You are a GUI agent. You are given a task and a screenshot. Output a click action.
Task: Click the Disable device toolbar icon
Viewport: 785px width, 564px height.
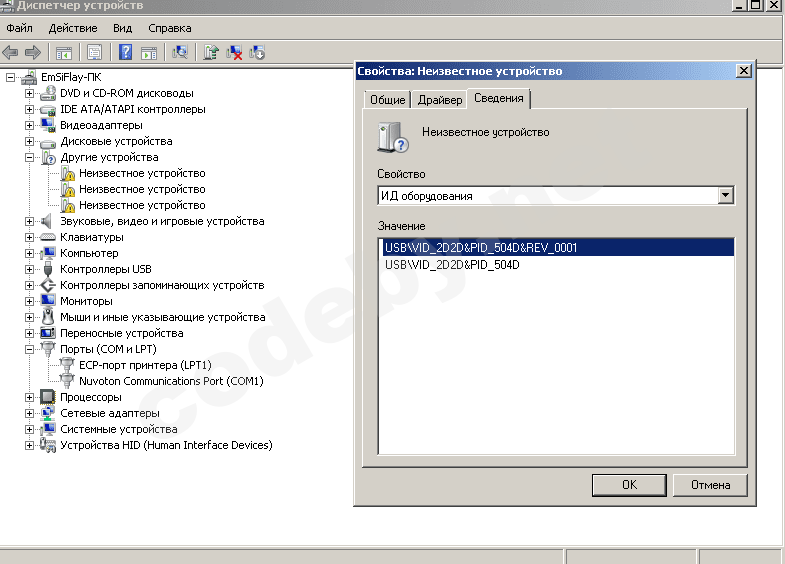point(257,52)
